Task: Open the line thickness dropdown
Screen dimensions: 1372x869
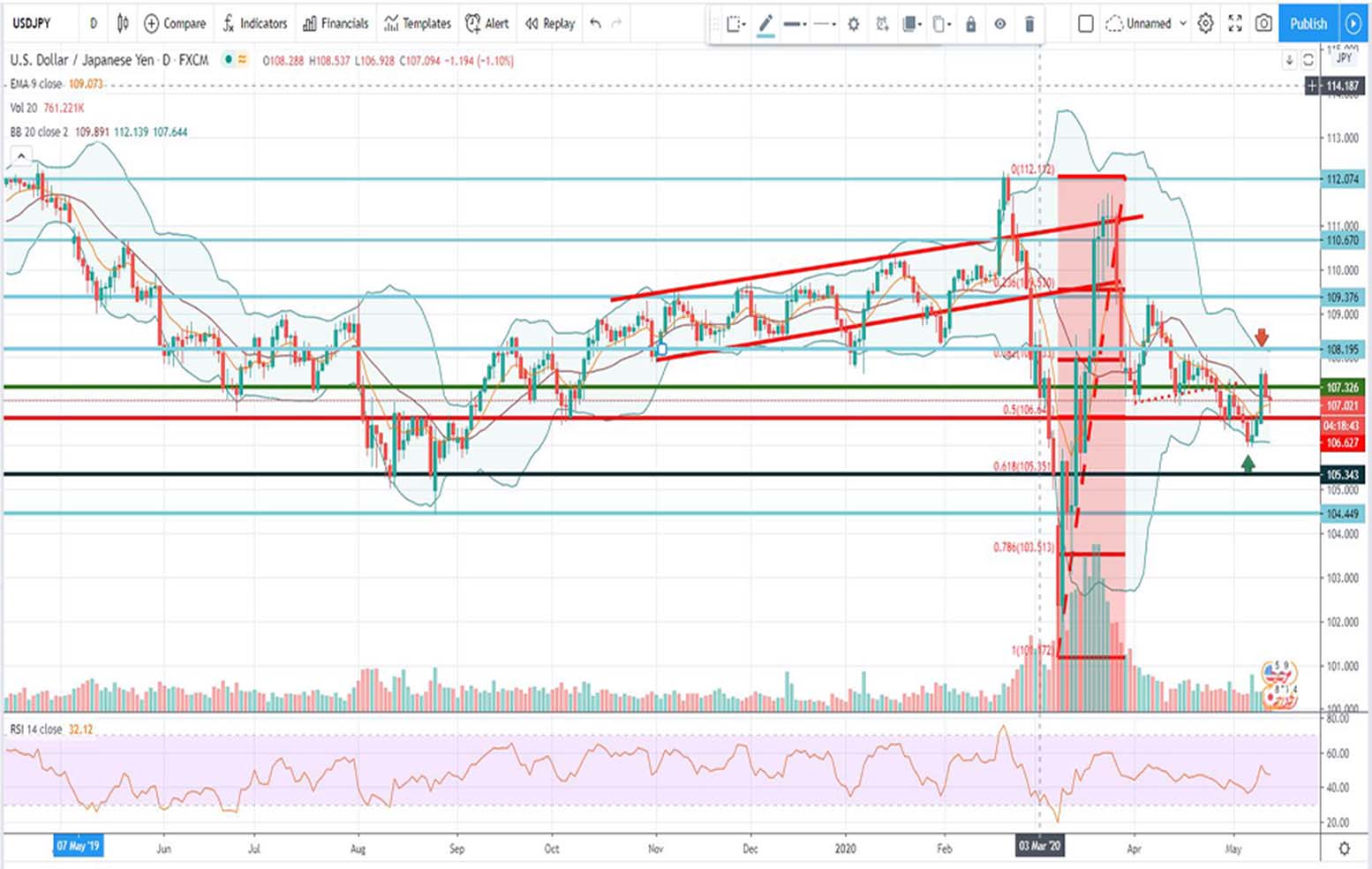Action: pos(795,25)
